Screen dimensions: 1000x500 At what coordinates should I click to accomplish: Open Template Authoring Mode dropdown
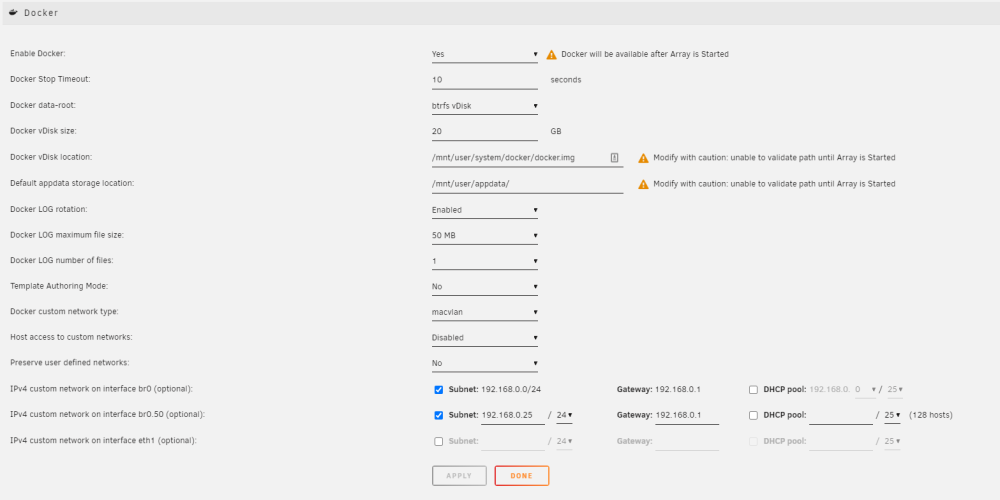click(485, 286)
